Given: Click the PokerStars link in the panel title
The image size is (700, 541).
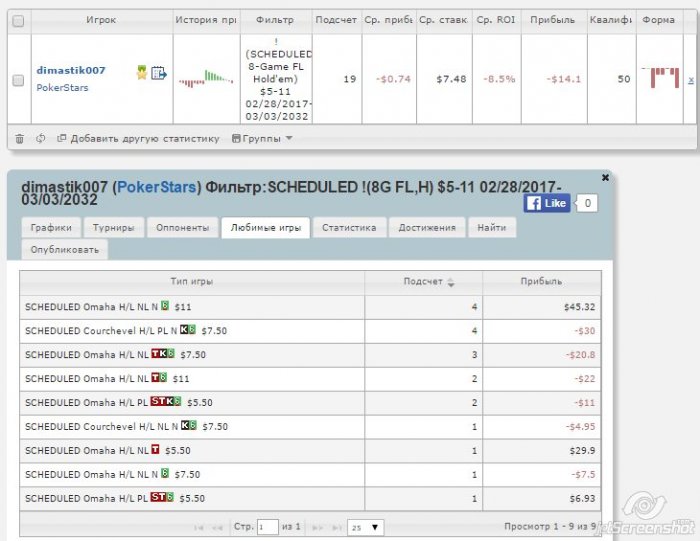Looking at the screenshot, I should [x=156, y=187].
